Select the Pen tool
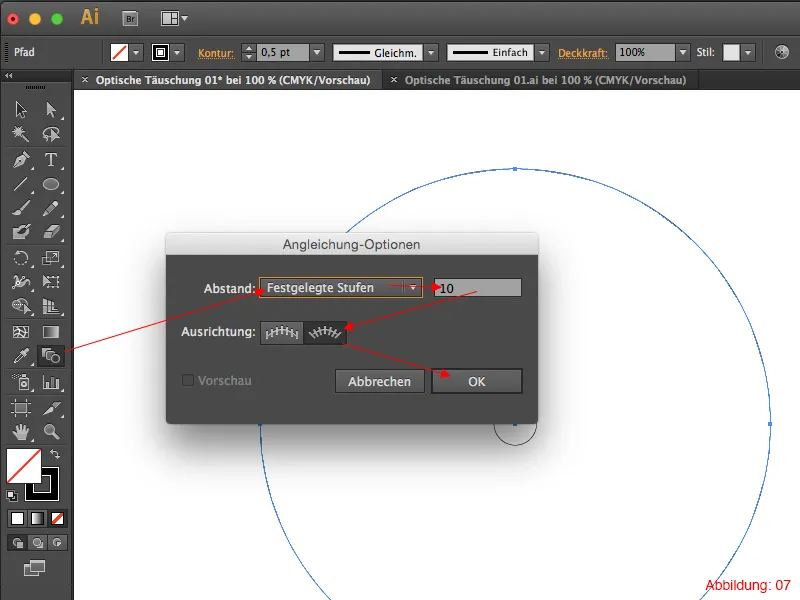The height and width of the screenshot is (600, 800). tap(21, 160)
